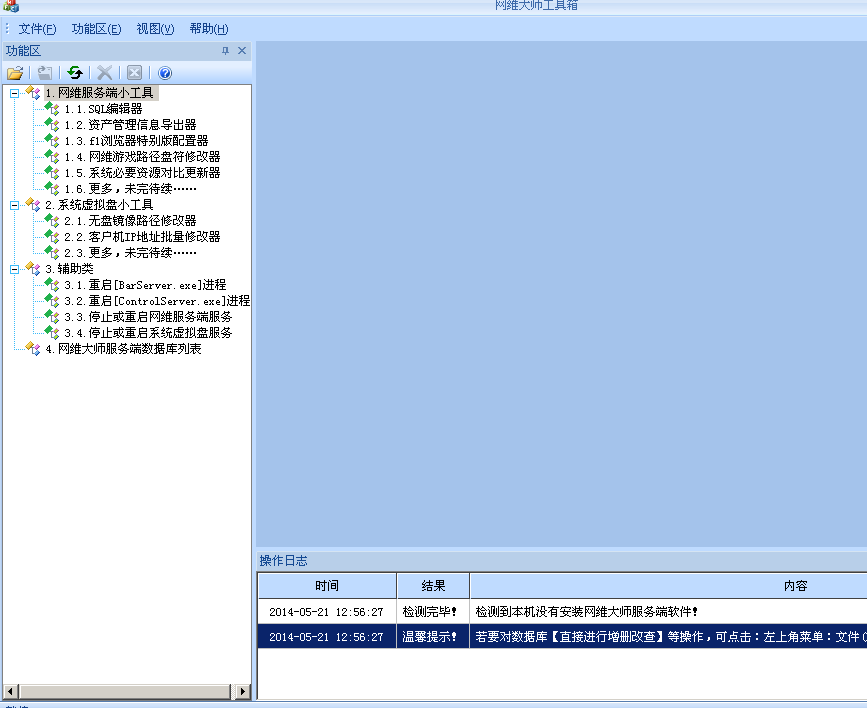The image size is (867, 708).
Task: Click the green refresh arrows icon
Action: tap(75, 73)
